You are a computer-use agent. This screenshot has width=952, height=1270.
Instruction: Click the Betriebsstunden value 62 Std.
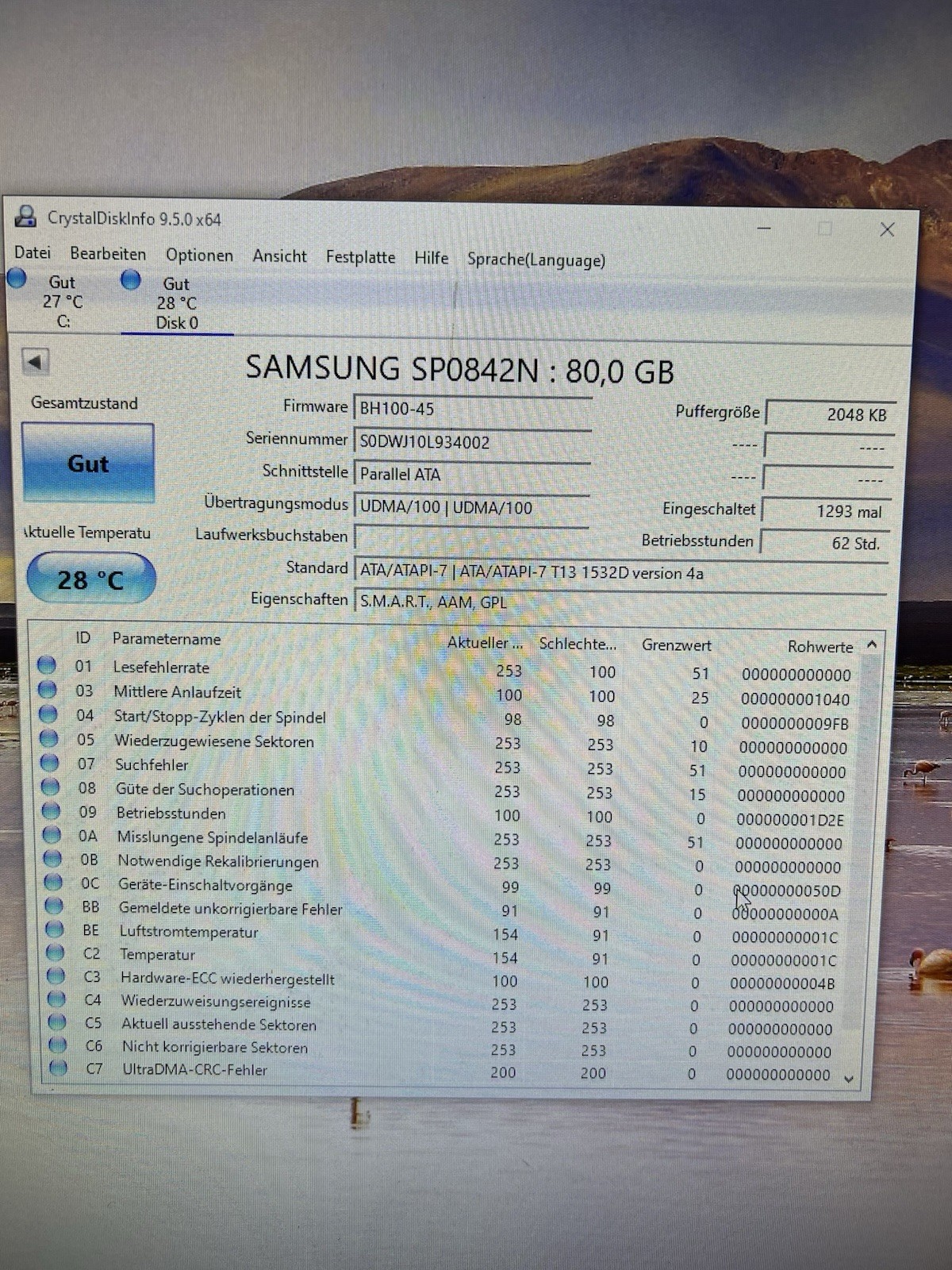pos(826,543)
